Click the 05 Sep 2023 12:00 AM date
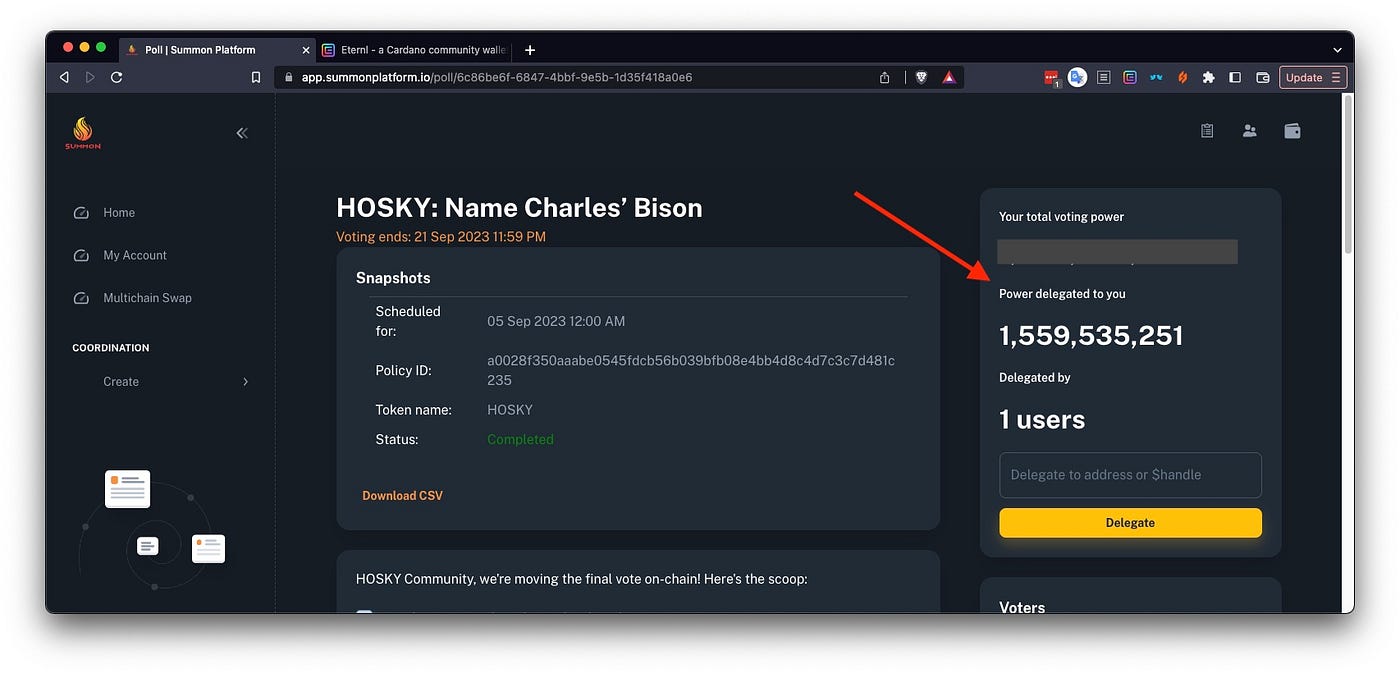Screen dimensions: 1400x674 (556, 322)
